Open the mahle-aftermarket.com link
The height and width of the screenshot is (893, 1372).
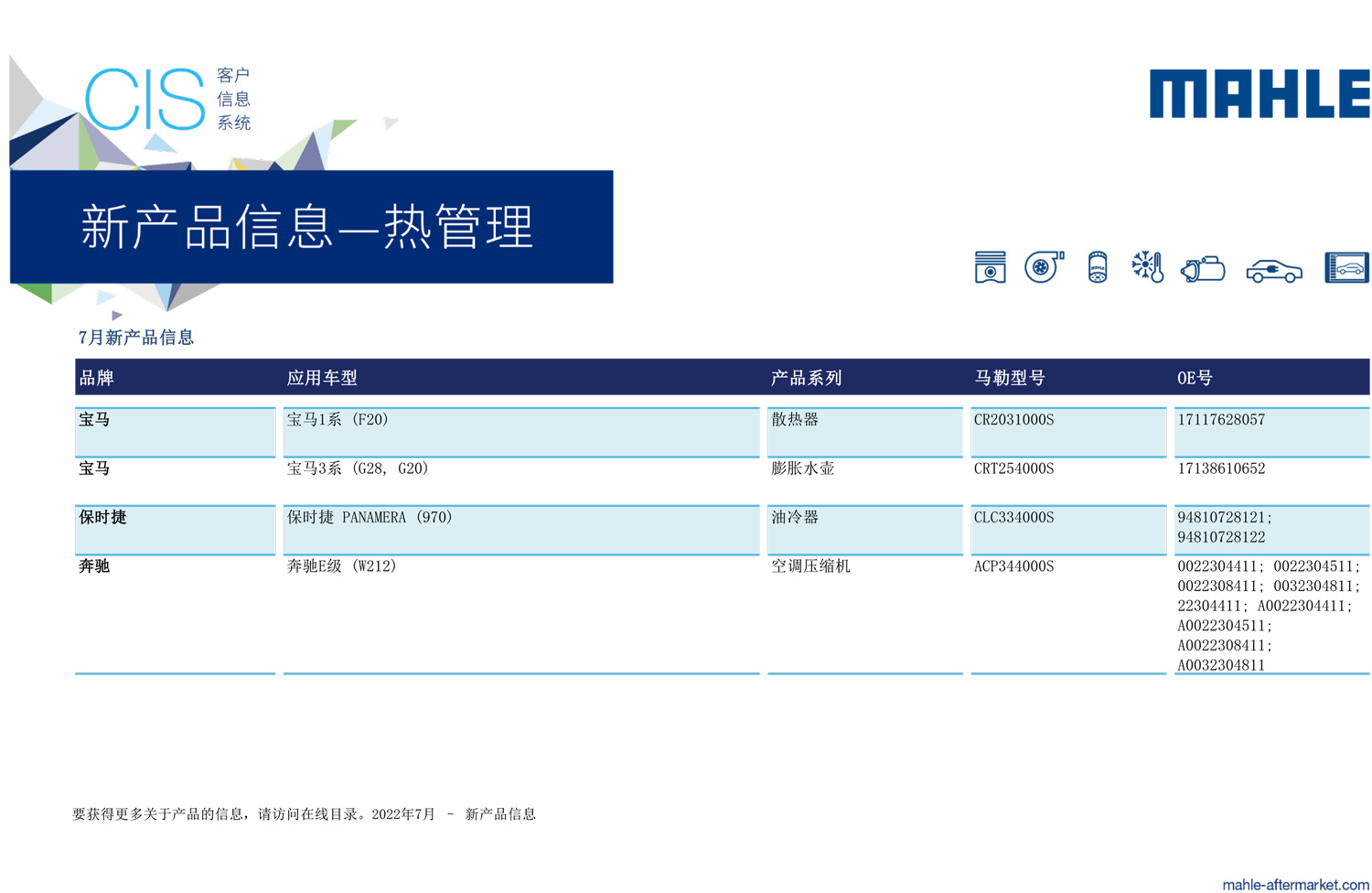coord(1295,885)
